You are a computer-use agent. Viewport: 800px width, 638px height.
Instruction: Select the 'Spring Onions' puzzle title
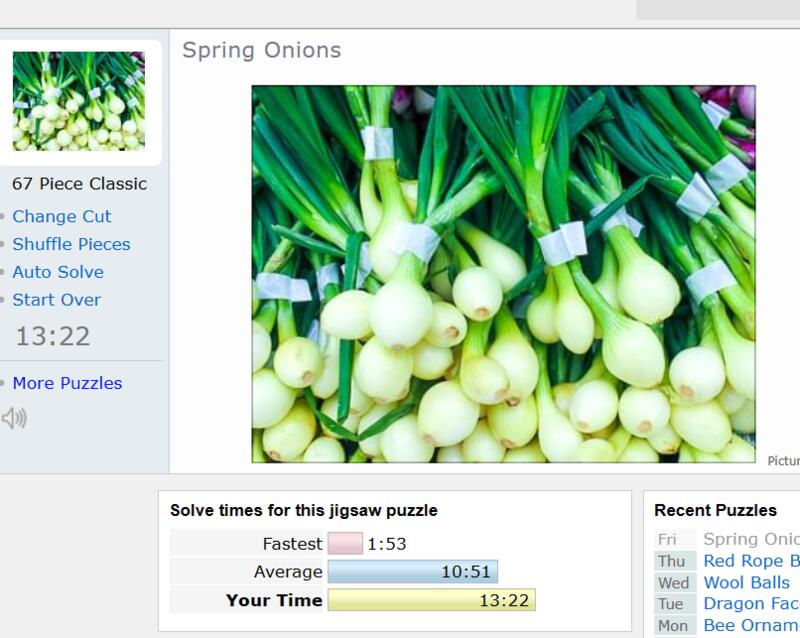pos(262,50)
